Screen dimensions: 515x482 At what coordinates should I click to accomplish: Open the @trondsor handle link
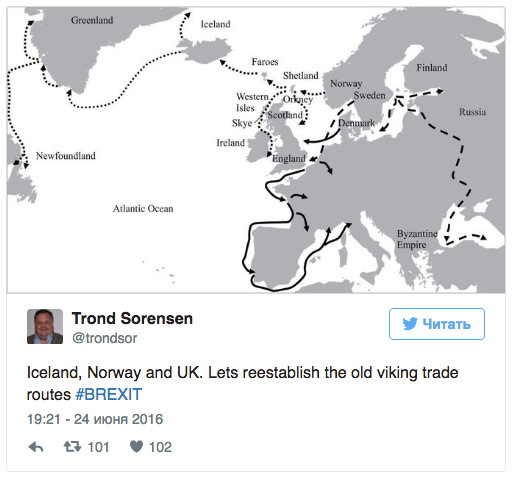tap(105, 338)
